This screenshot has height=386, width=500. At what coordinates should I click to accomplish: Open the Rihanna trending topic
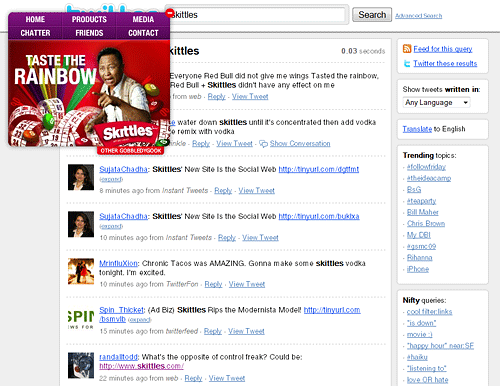420,258
